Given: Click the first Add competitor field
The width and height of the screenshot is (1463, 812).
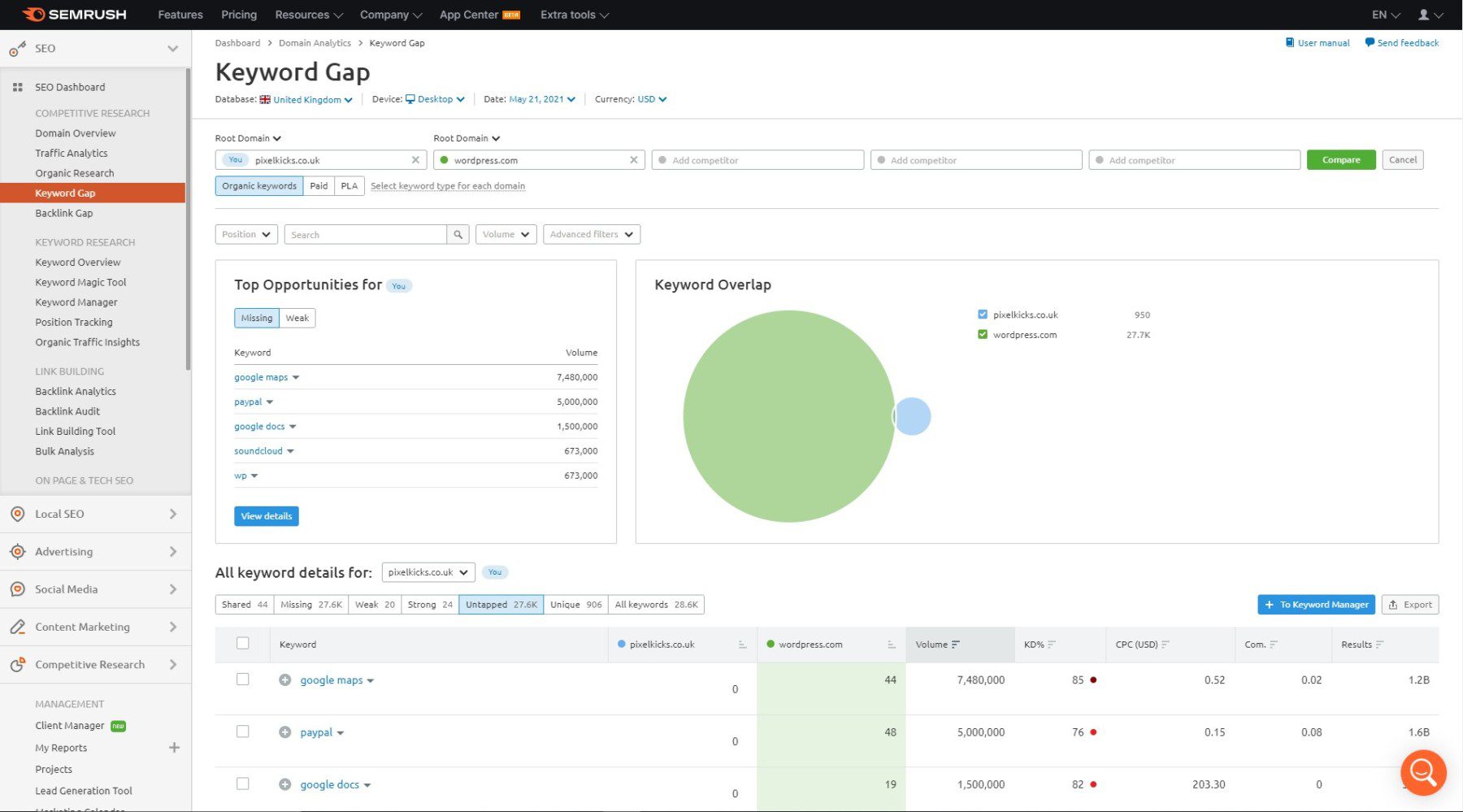Looking at the screenshot, I should (x=758, y=160).
